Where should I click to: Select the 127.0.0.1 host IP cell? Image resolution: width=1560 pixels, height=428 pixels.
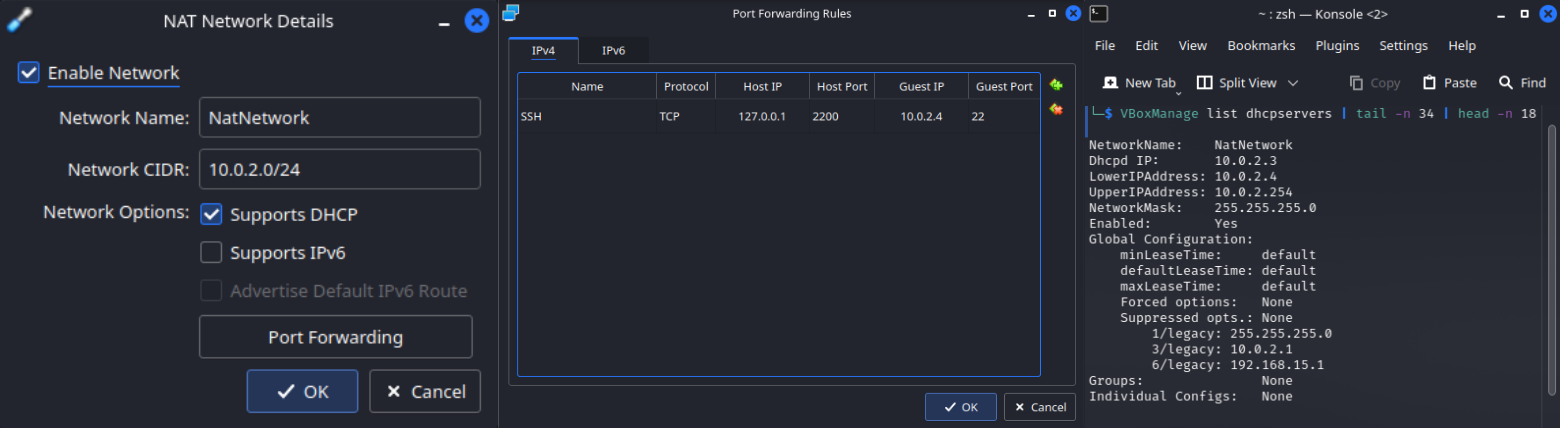(762, 116)
